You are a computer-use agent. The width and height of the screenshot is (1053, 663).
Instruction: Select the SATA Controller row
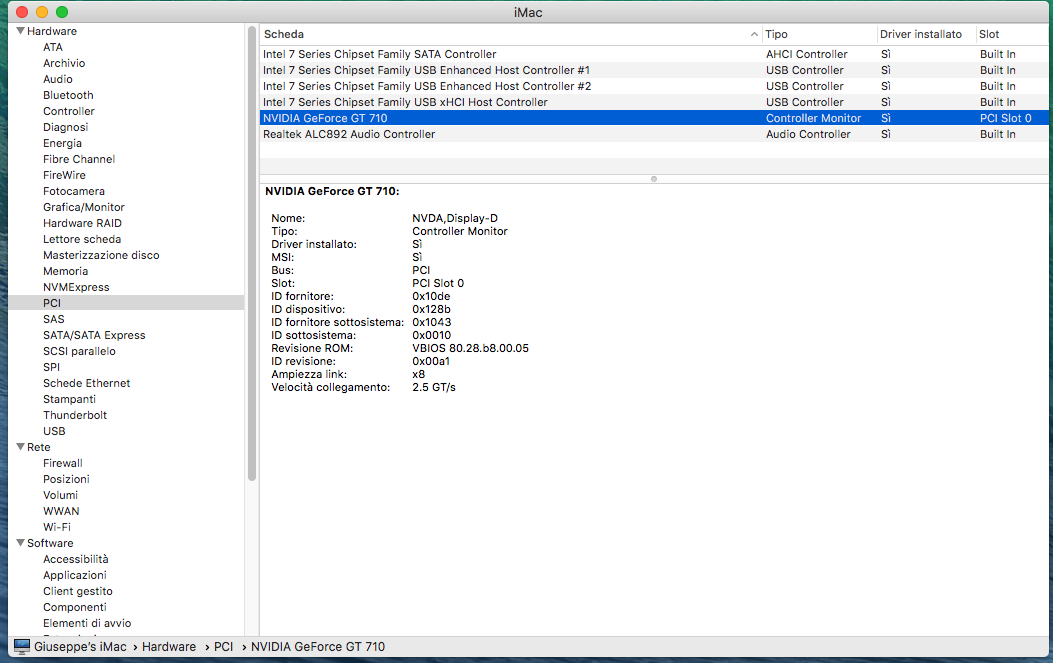point(654,54)
